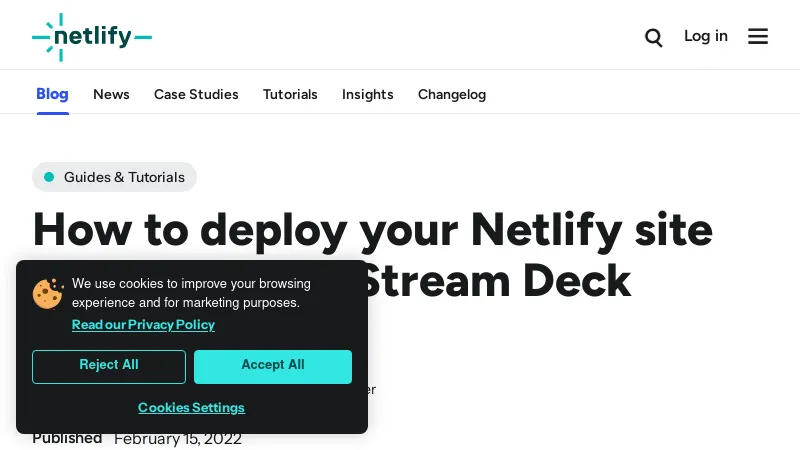Open search with the magnifying glass icon
This screenshot has width=800, height=450.
[x=654, y=37]
